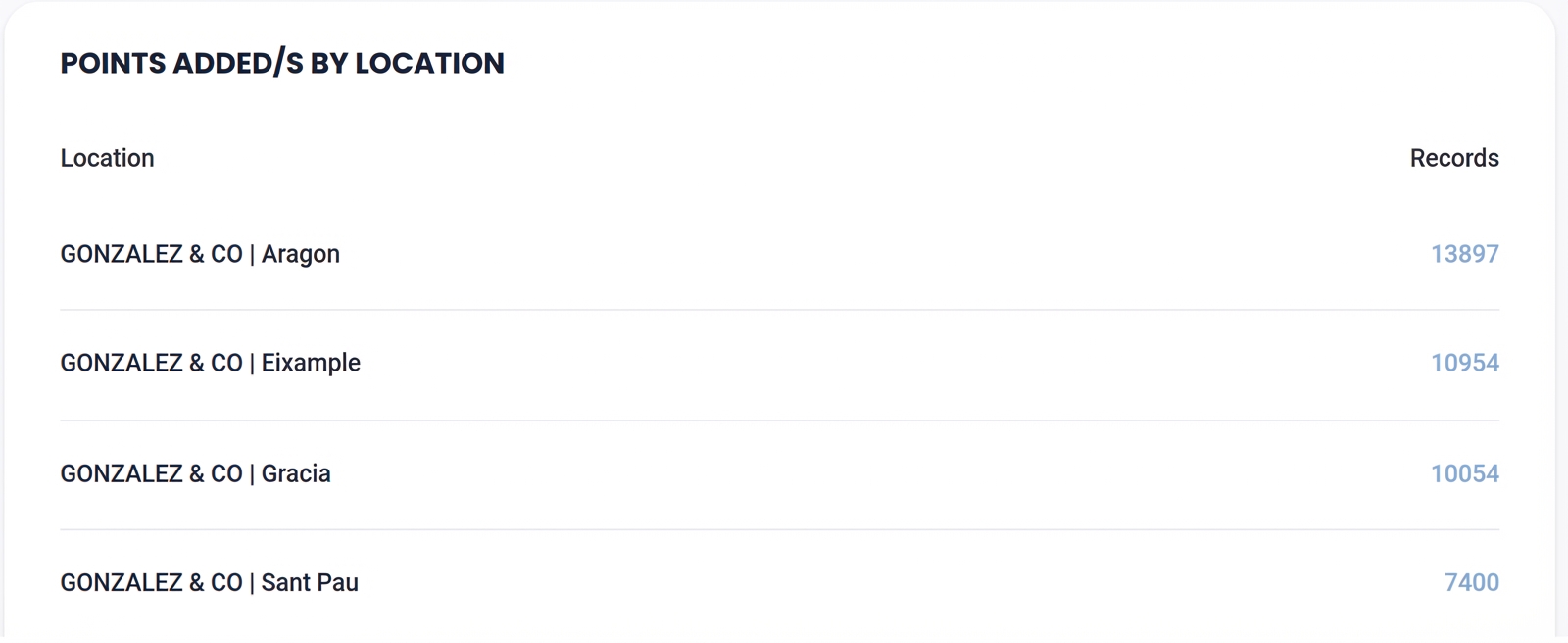This screenshot has height=643, width=1568.
Task: Click the divider line below the Gracia row
Action: click(779, 530)
